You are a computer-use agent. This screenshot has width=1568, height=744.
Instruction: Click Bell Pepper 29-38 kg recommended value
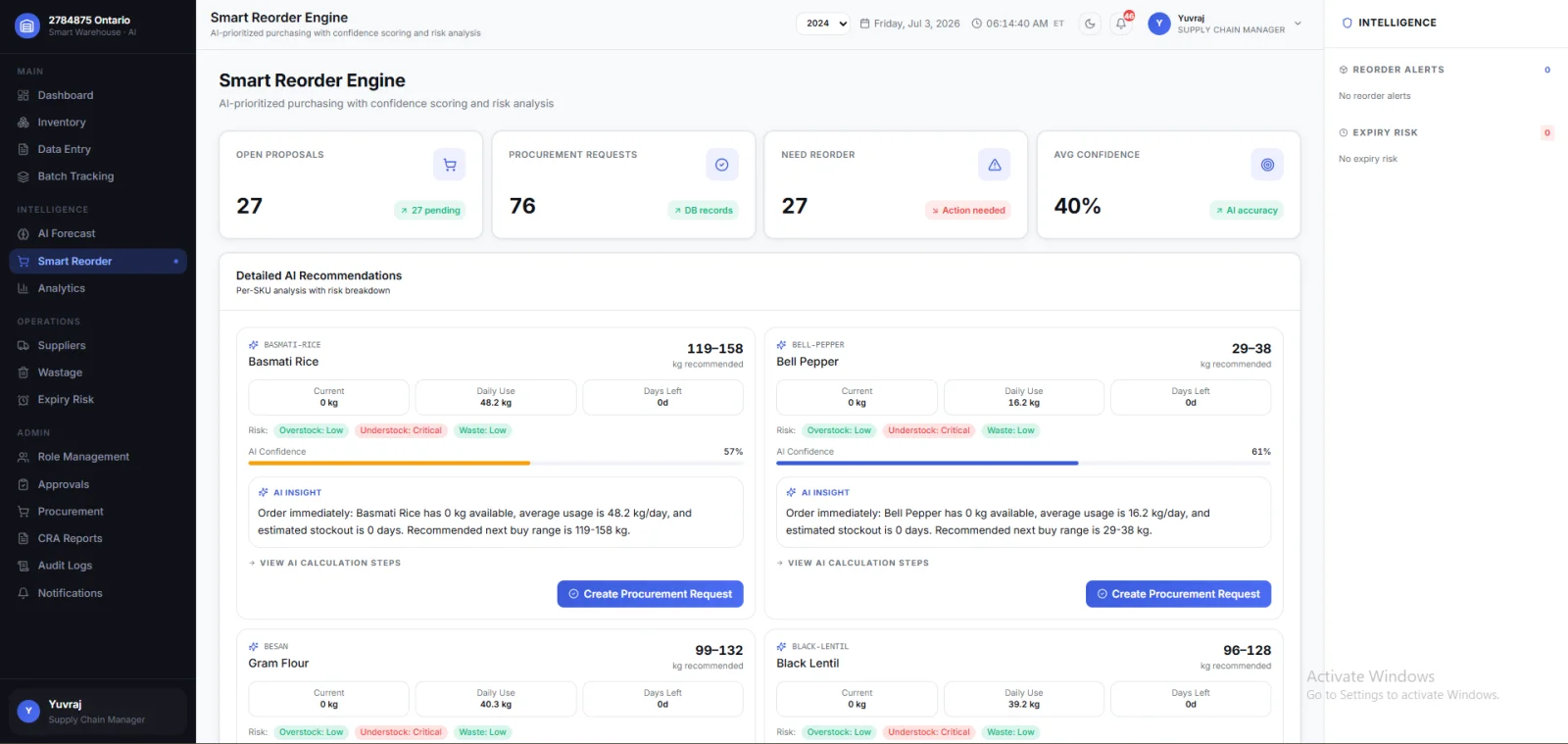1251,349
